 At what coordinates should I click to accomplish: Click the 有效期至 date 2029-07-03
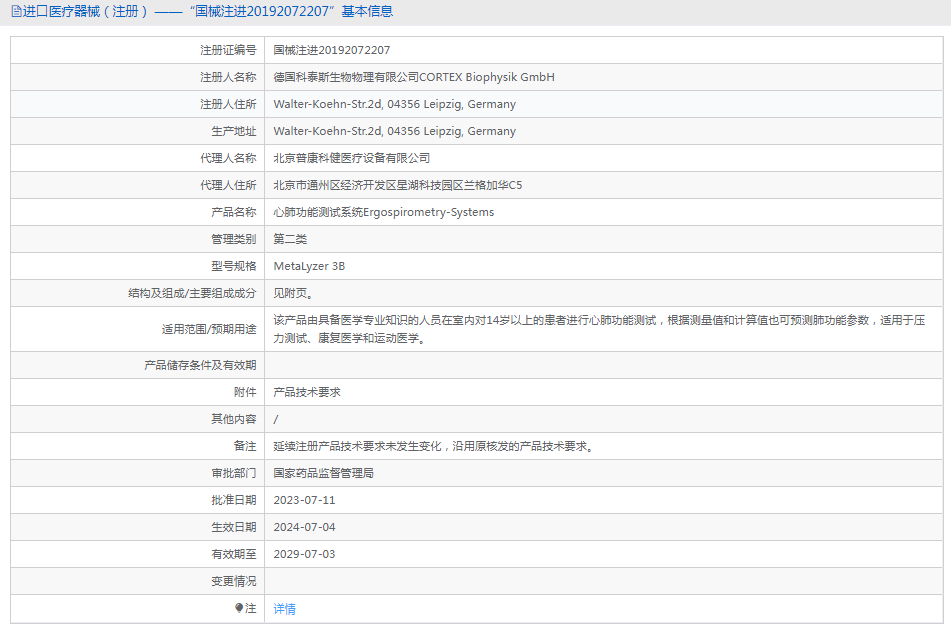click(x=306, y=553)
